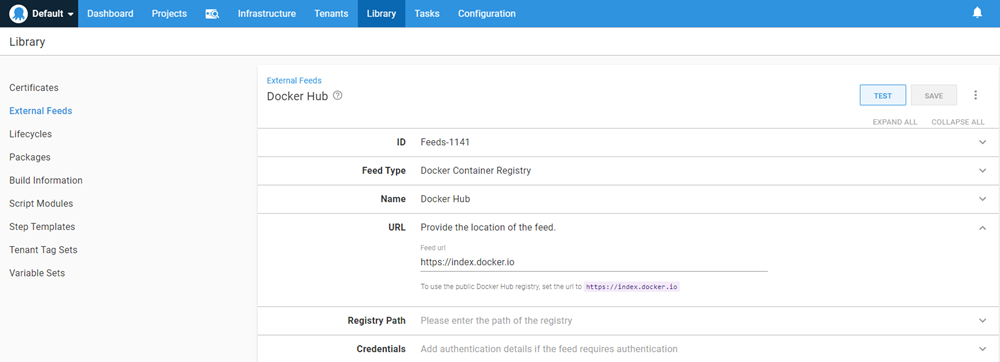The width and height of the screenshot is (1000, 362).
Task: Expand the Registry Path section chevron
Action: click(982, 321)
